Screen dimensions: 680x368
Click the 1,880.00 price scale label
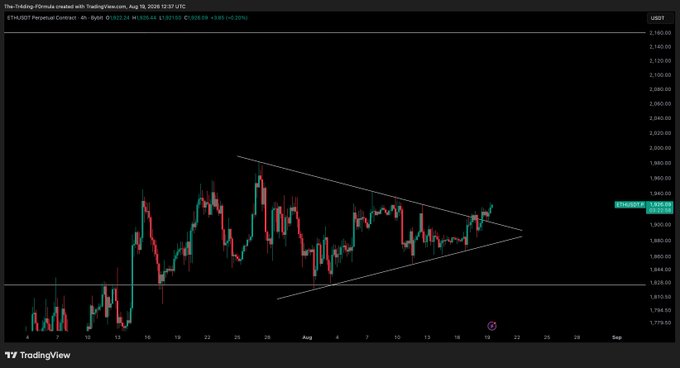click(x=660, y=241)
